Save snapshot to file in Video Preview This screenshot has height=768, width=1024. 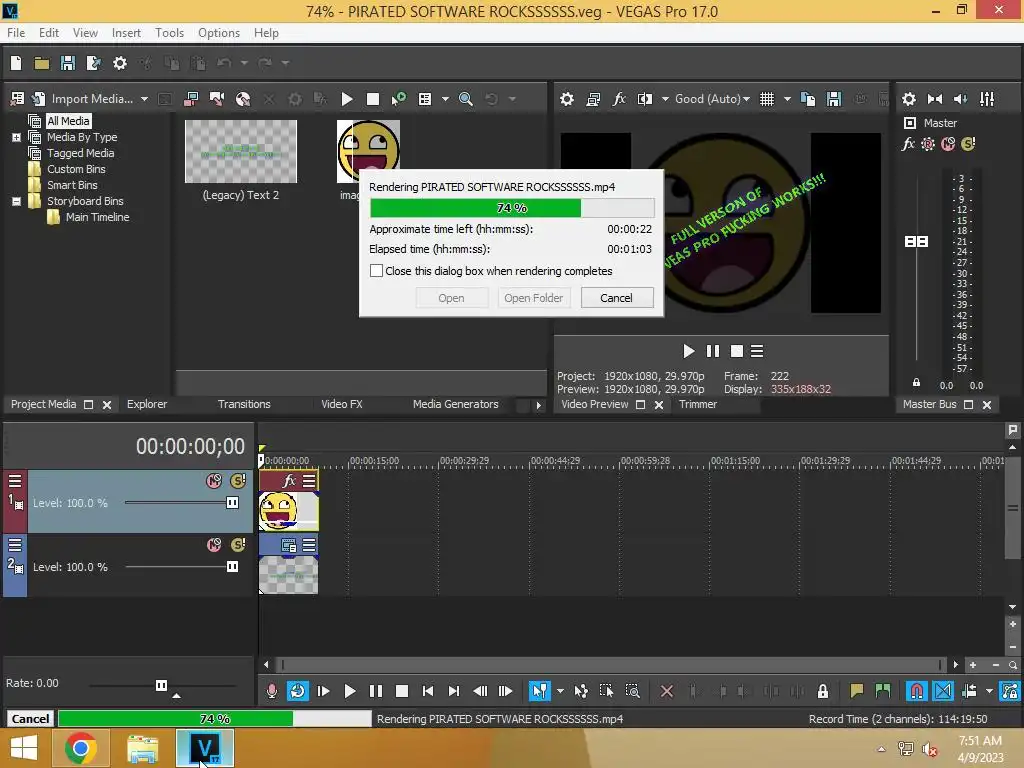(x=834, y=99)
